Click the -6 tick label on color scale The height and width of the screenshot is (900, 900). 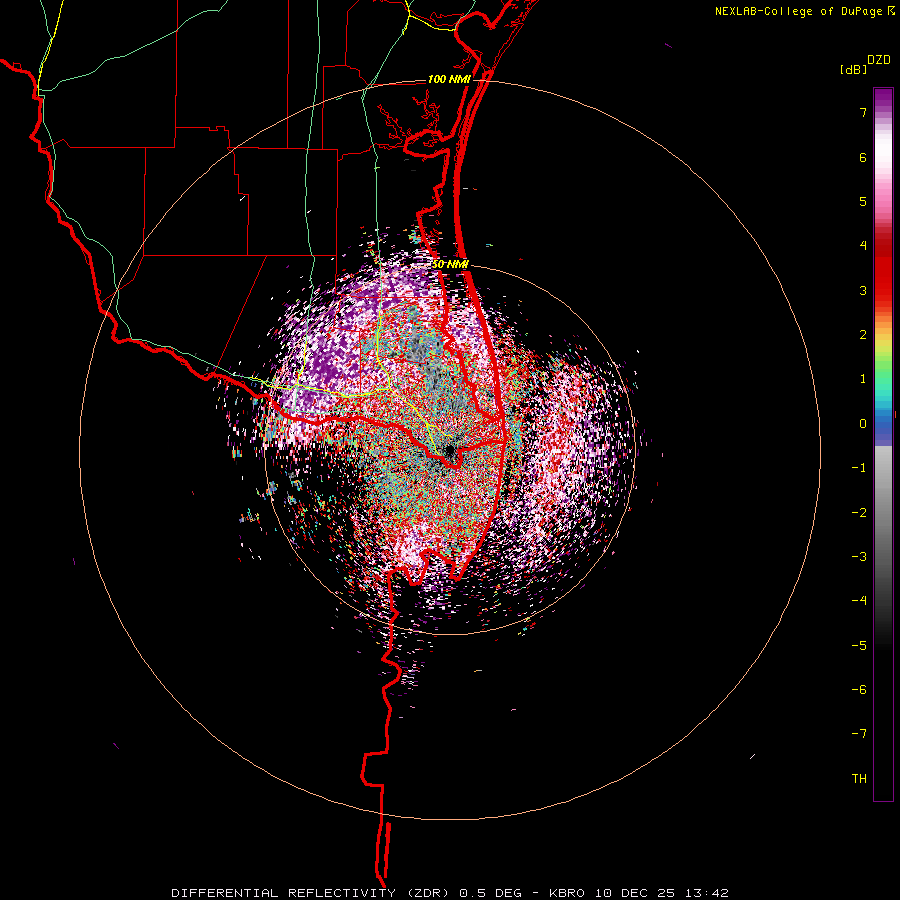(x=859, y=689)
